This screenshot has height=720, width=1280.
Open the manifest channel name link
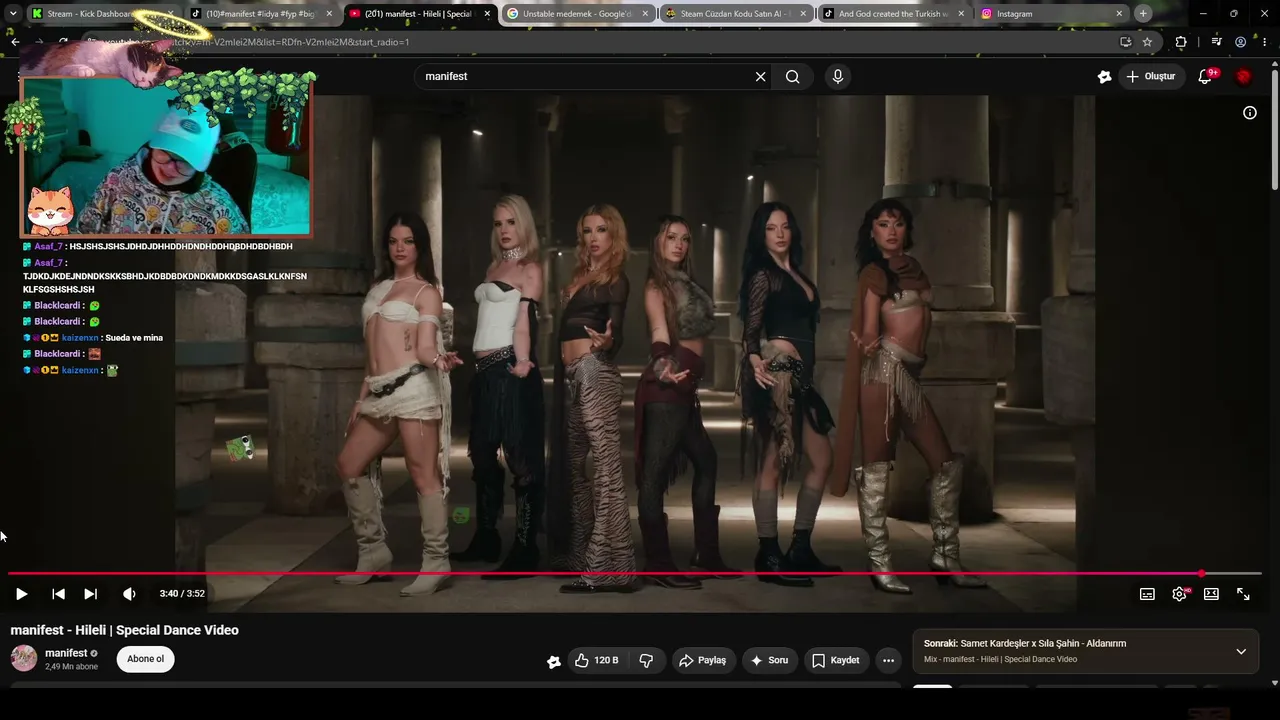coord(66,653)
